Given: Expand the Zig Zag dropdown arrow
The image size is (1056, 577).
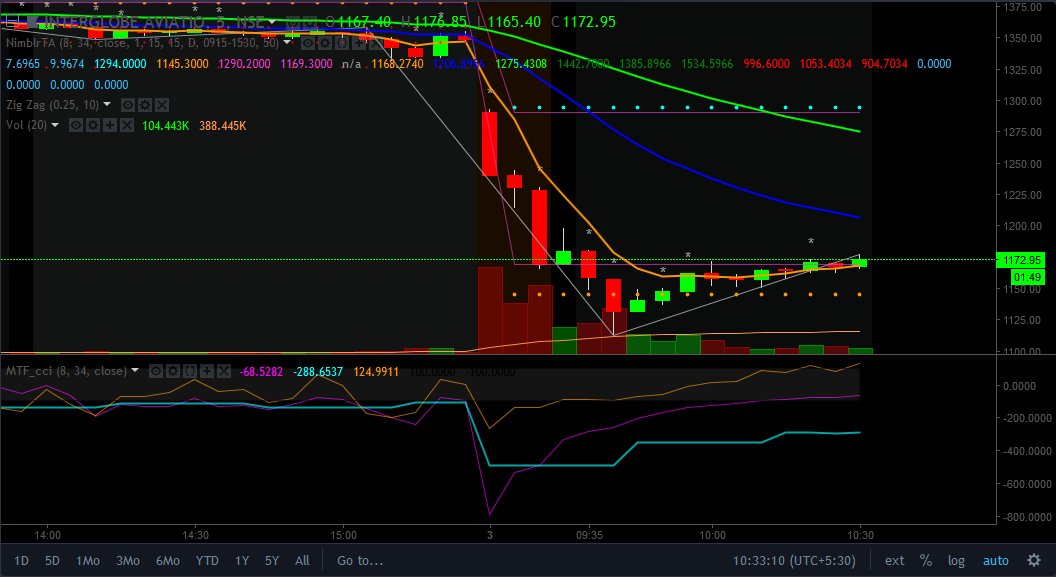Looking at the screenshot, I should (107, 104).
